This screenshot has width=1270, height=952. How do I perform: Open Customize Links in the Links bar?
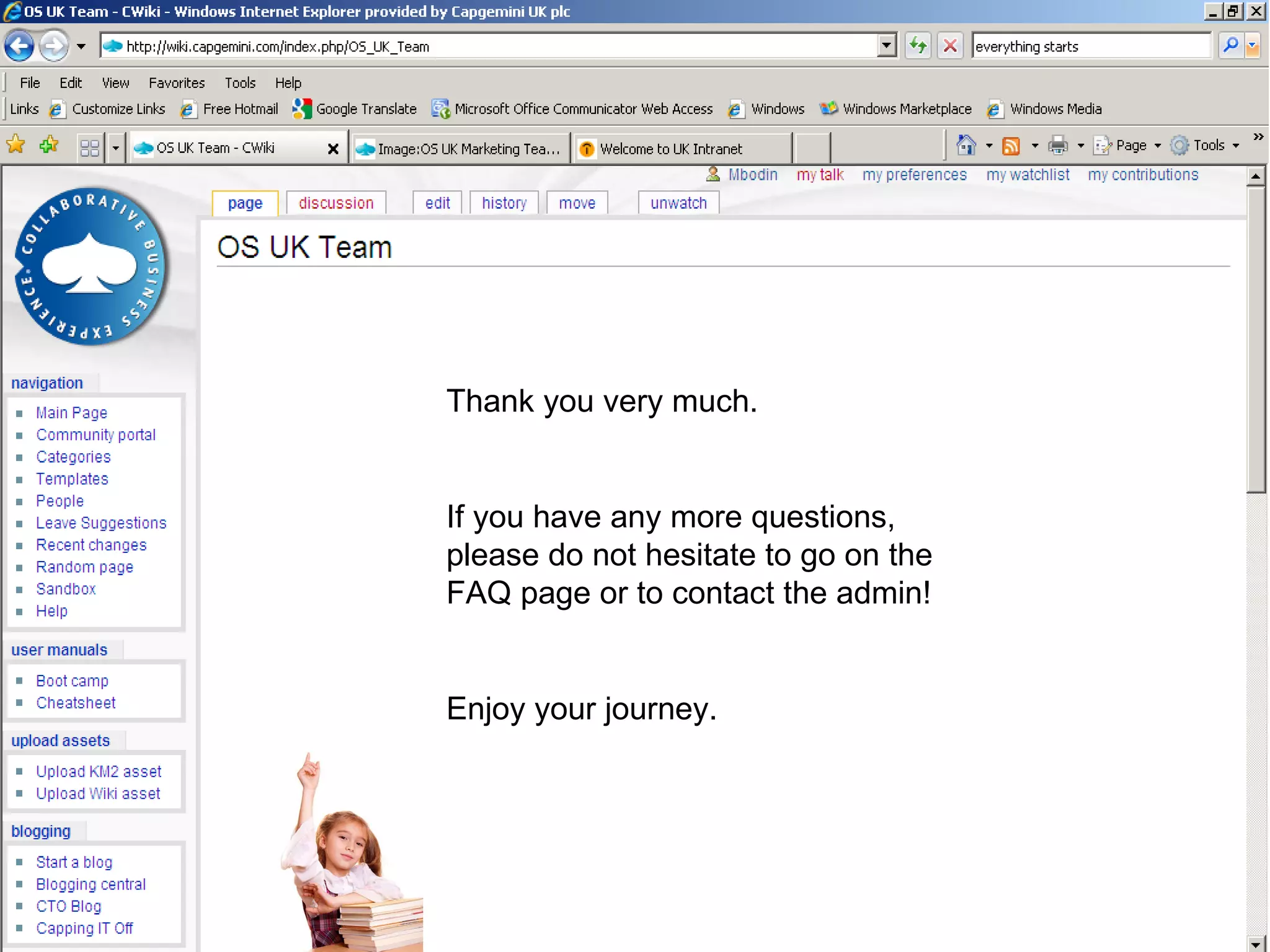coord(108,109)
